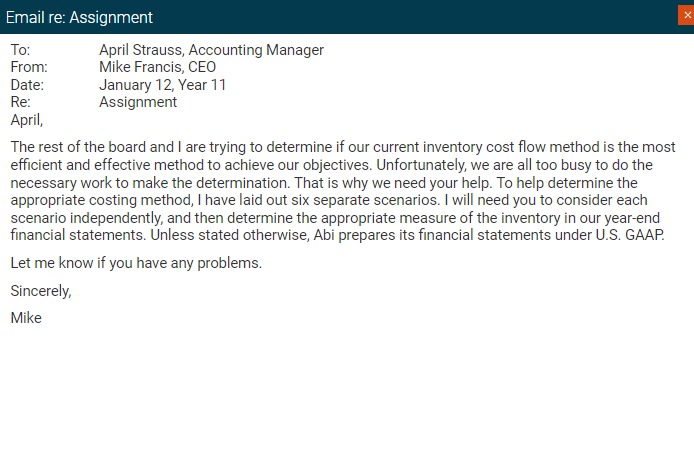Click 'Let me know if you have any problems'
The image size is (694, 463).
[136, 263]
